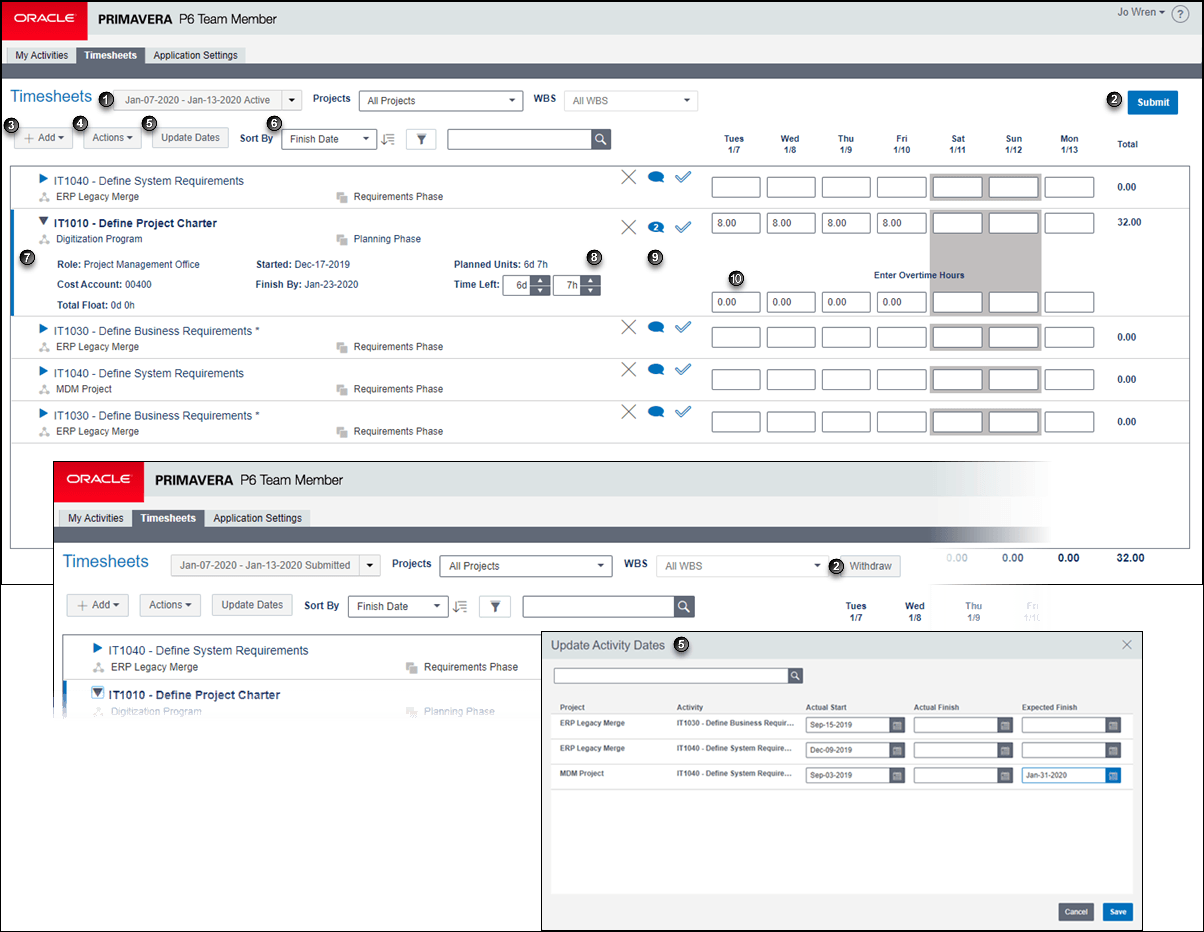Decrease Time Left hours with down arrow
Image resolution: width=1204 pixels, height=932 pixels.
tap(591, 290)
